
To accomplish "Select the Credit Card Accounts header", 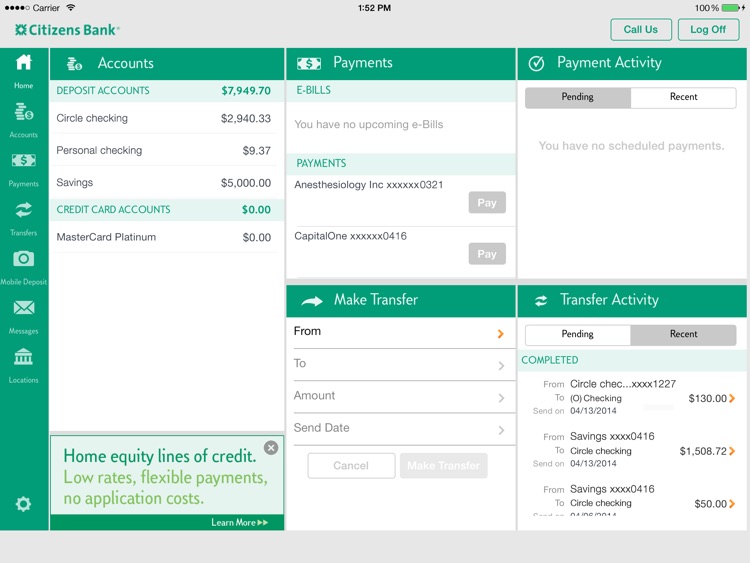I will tap(167, 210).
